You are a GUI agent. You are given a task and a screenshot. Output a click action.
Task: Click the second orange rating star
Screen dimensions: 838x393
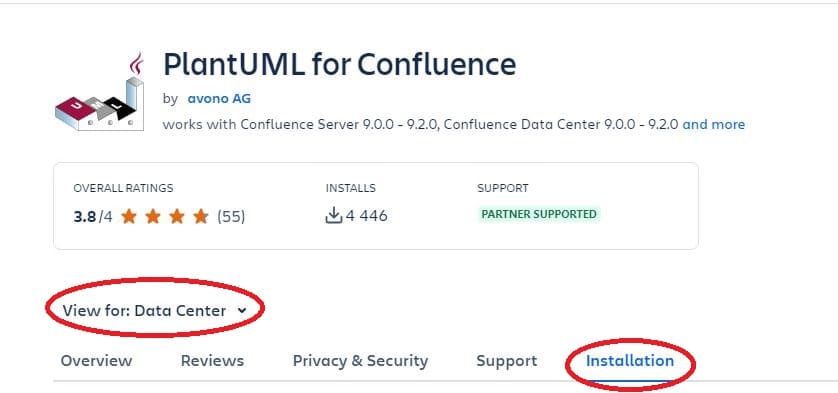tap(153, 217)
